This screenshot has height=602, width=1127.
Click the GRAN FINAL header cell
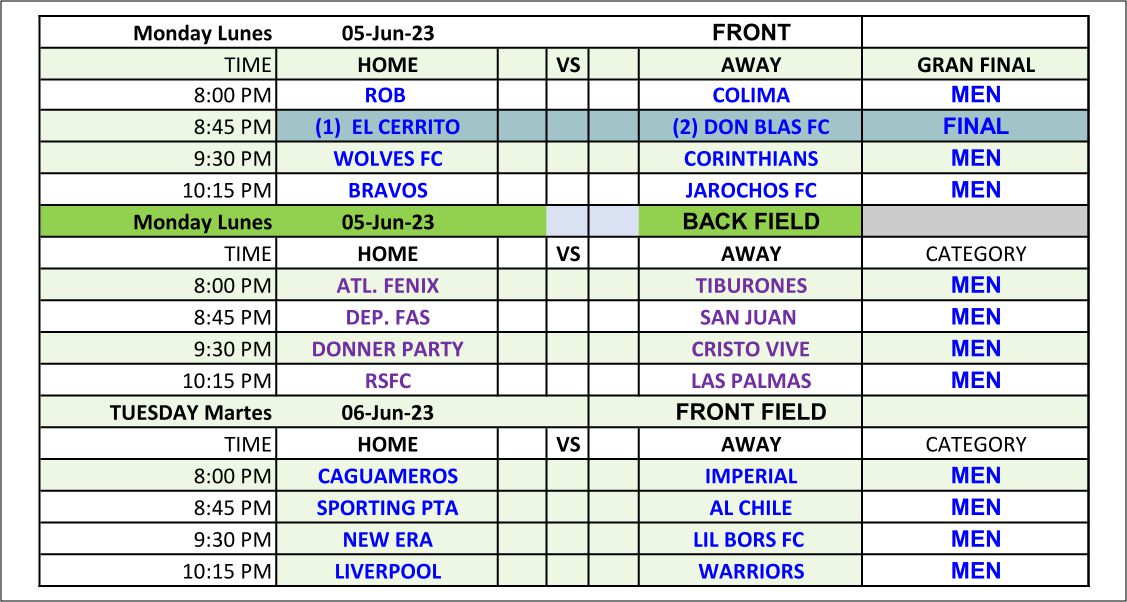pos(975,64)
